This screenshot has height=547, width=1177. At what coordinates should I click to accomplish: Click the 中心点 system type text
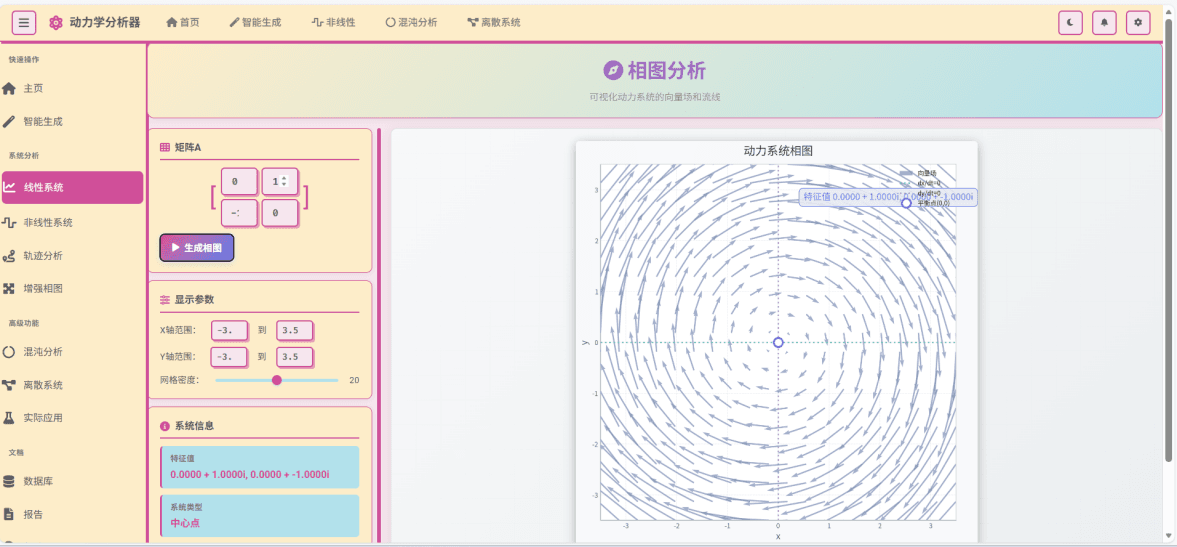click(x=185, y=523)
